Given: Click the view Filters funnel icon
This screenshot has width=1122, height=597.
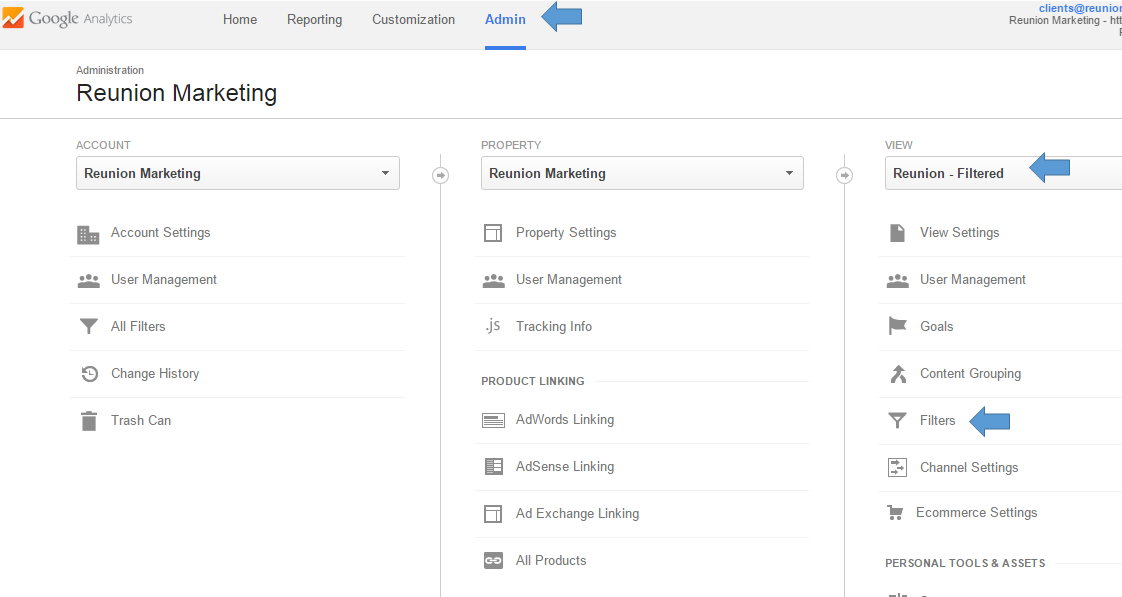Looking at the screenshot, I should pyautogui.click(x=897, y=420).
